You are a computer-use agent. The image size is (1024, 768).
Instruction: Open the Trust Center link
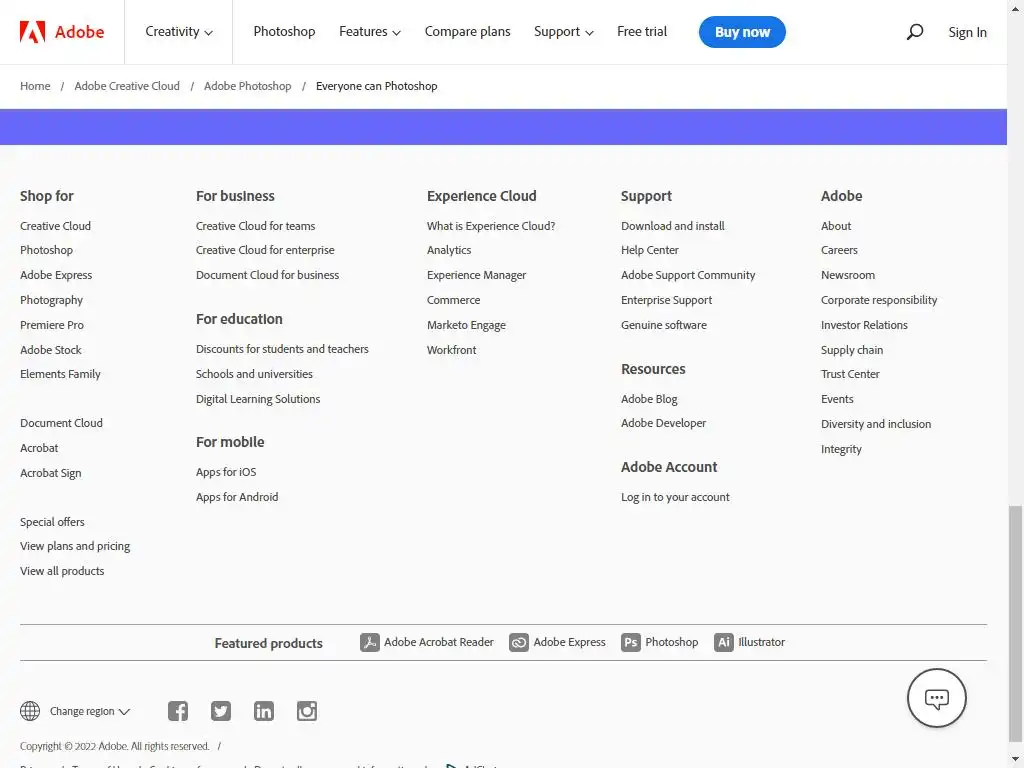coord(850,374)
